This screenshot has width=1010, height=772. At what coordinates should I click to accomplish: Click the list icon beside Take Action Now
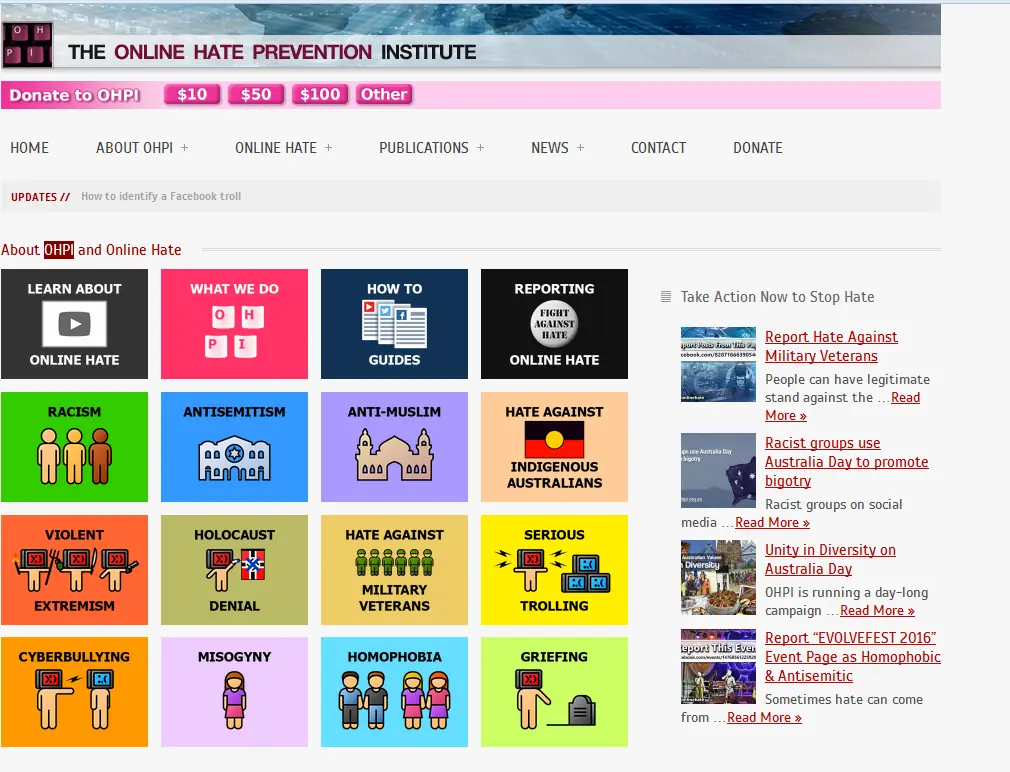click(666, 297)
